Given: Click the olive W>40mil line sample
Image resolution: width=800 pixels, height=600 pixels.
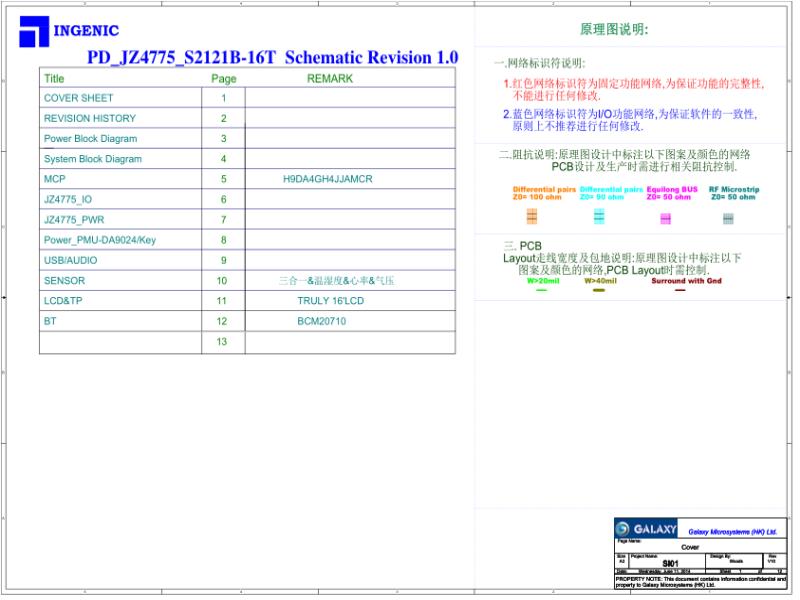Looking at the screenshot, I should click(599, 290).
